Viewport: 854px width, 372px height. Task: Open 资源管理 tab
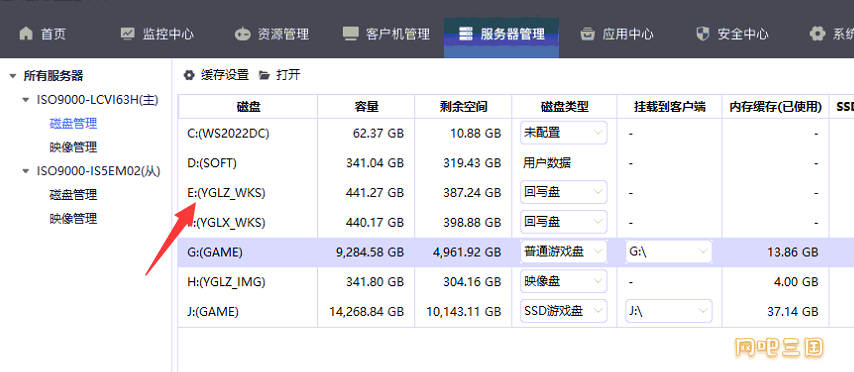pos(271,34)
